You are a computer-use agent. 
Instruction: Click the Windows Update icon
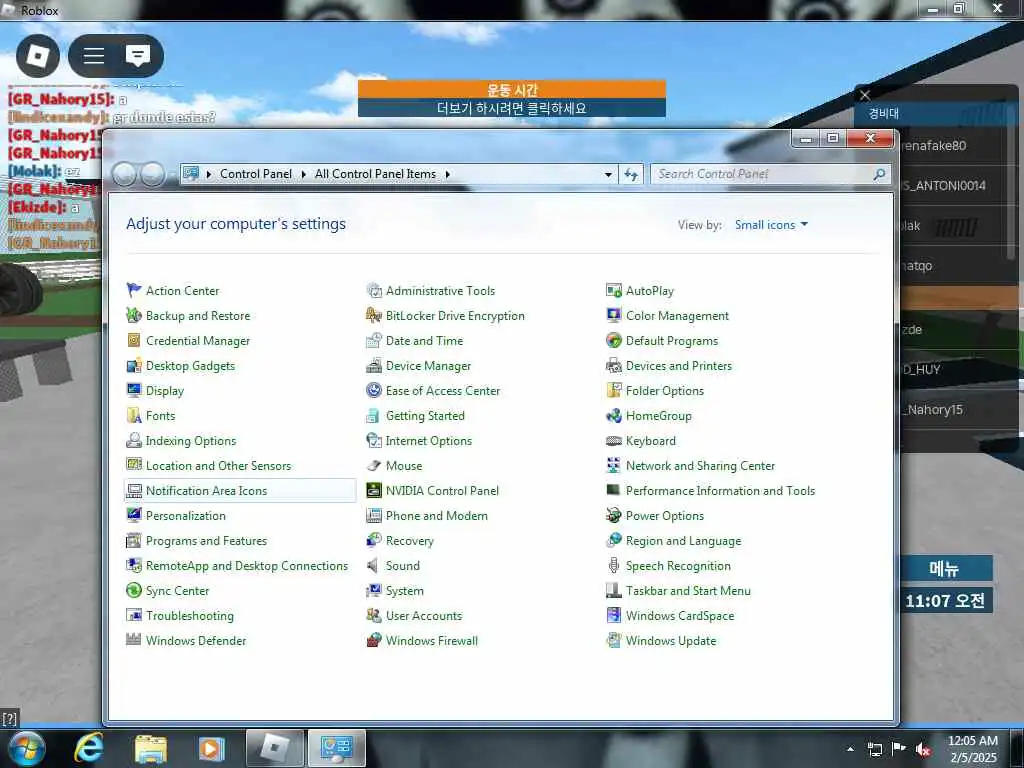pos(614,641)
